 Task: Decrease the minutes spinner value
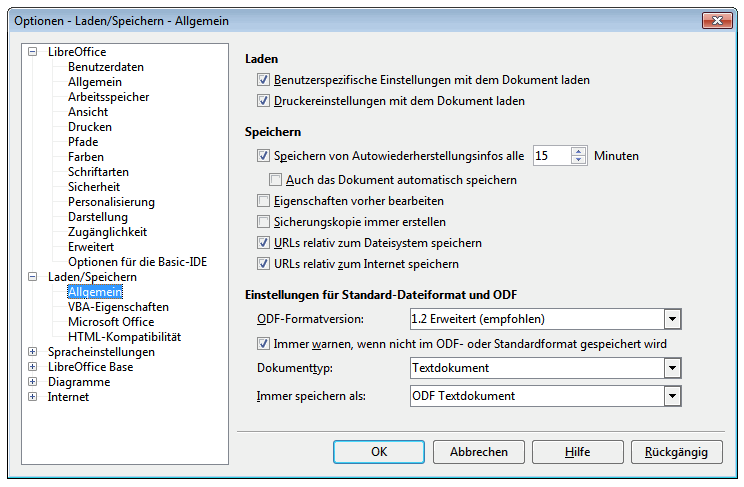click(x=578, y=160)
